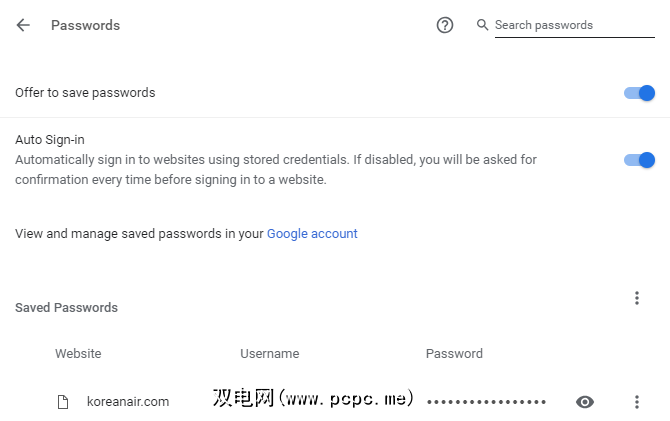
Task: Open the Google account link
Action: (312, 234)
